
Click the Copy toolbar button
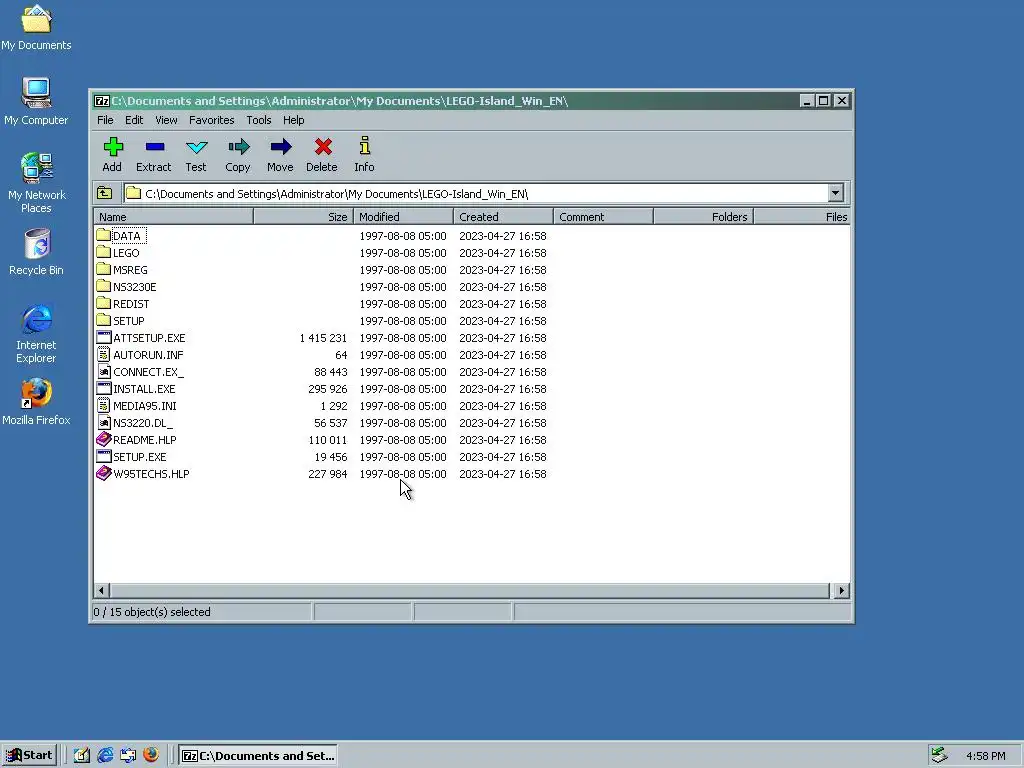pyautogui.click(x=238, y=155)
